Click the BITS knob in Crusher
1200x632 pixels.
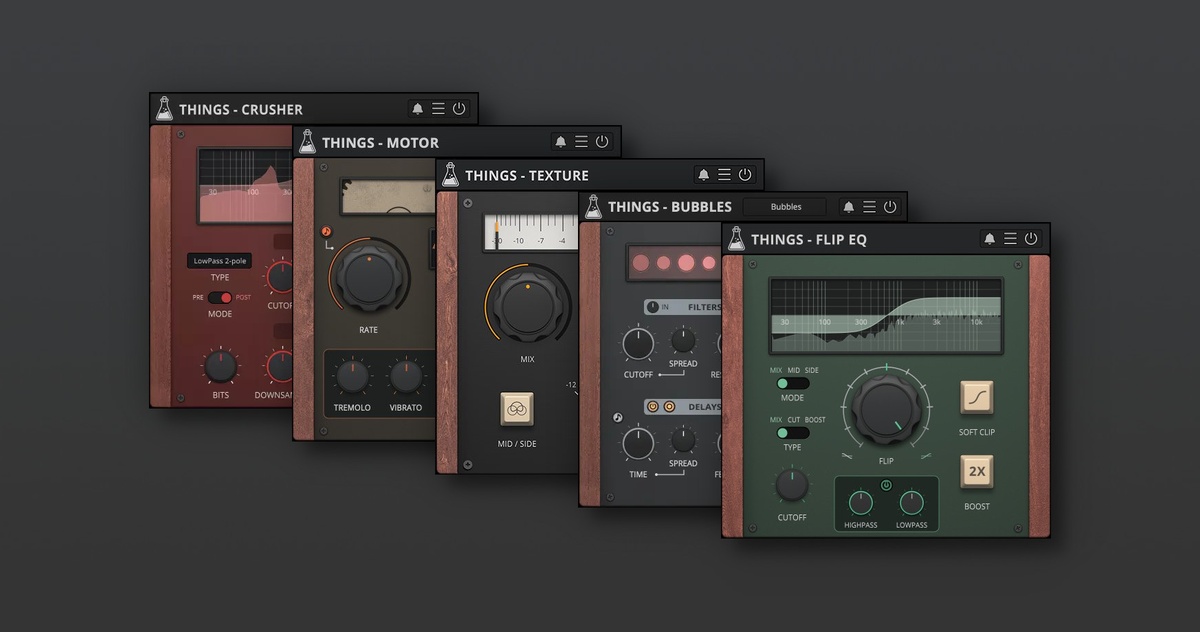[220, 366]
